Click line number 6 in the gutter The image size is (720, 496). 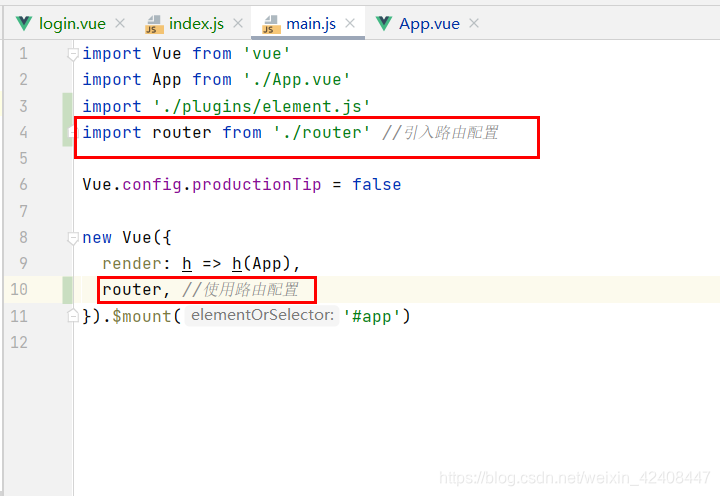(x=23, y=185)
